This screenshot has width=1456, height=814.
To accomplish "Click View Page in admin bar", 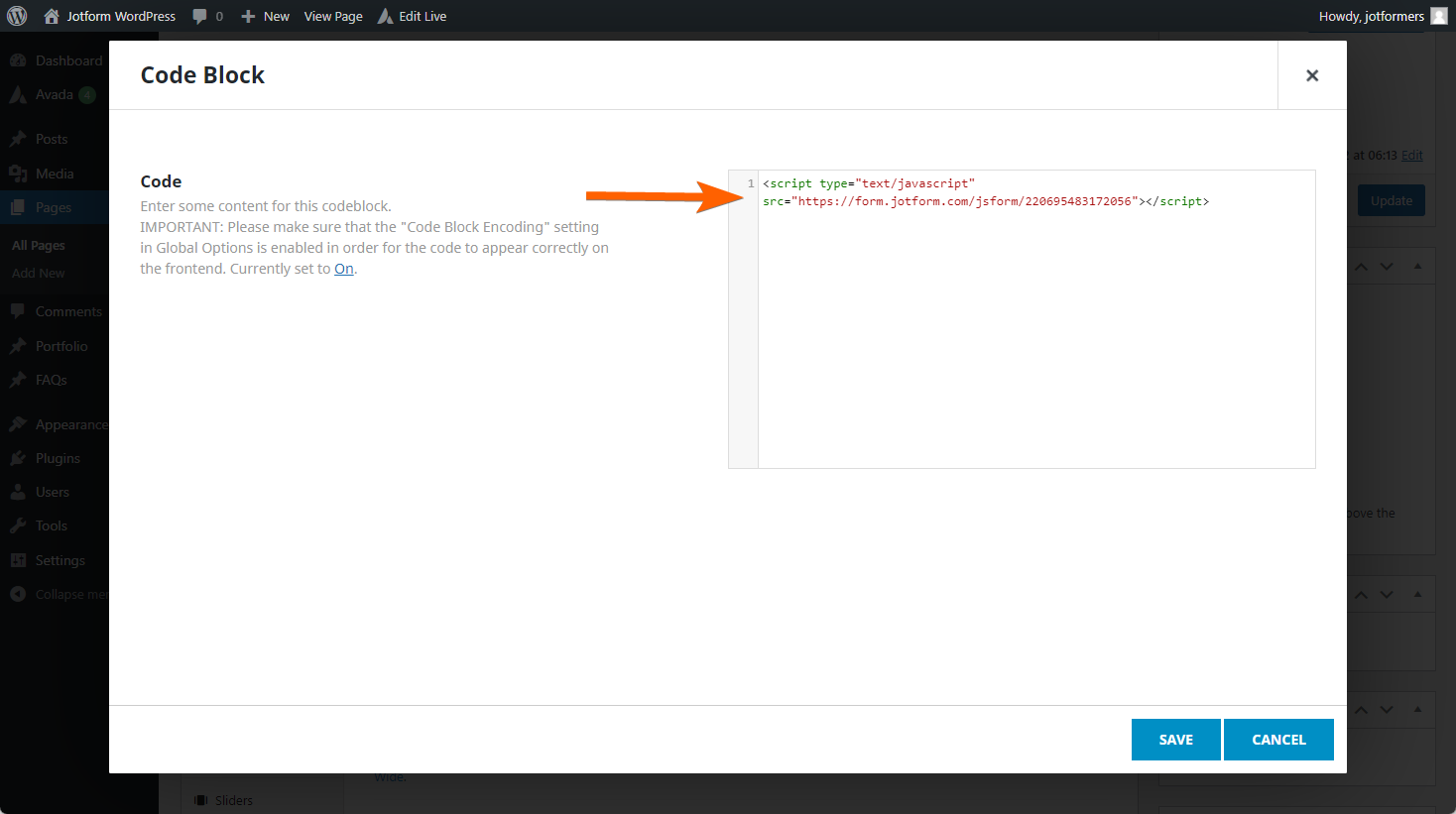I will [333, 16].
